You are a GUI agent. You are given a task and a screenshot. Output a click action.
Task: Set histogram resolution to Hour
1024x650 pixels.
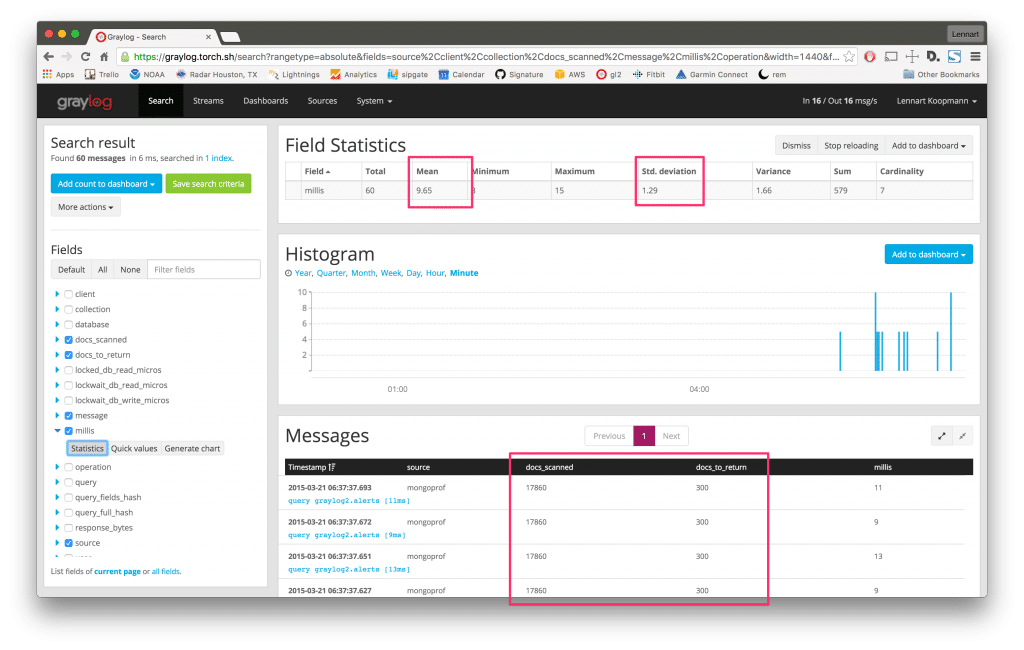(435, 273)
